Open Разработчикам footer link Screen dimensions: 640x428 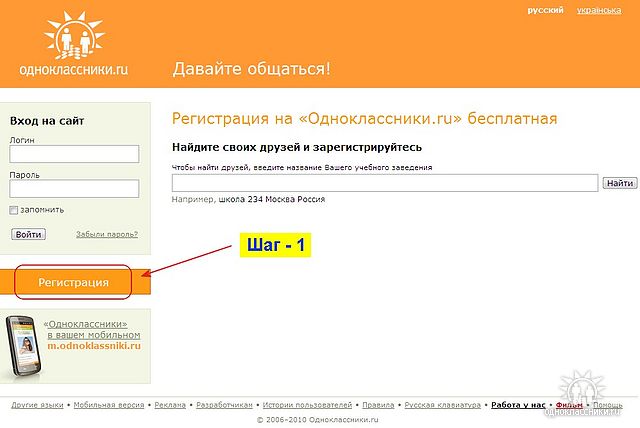click(224, 405)
